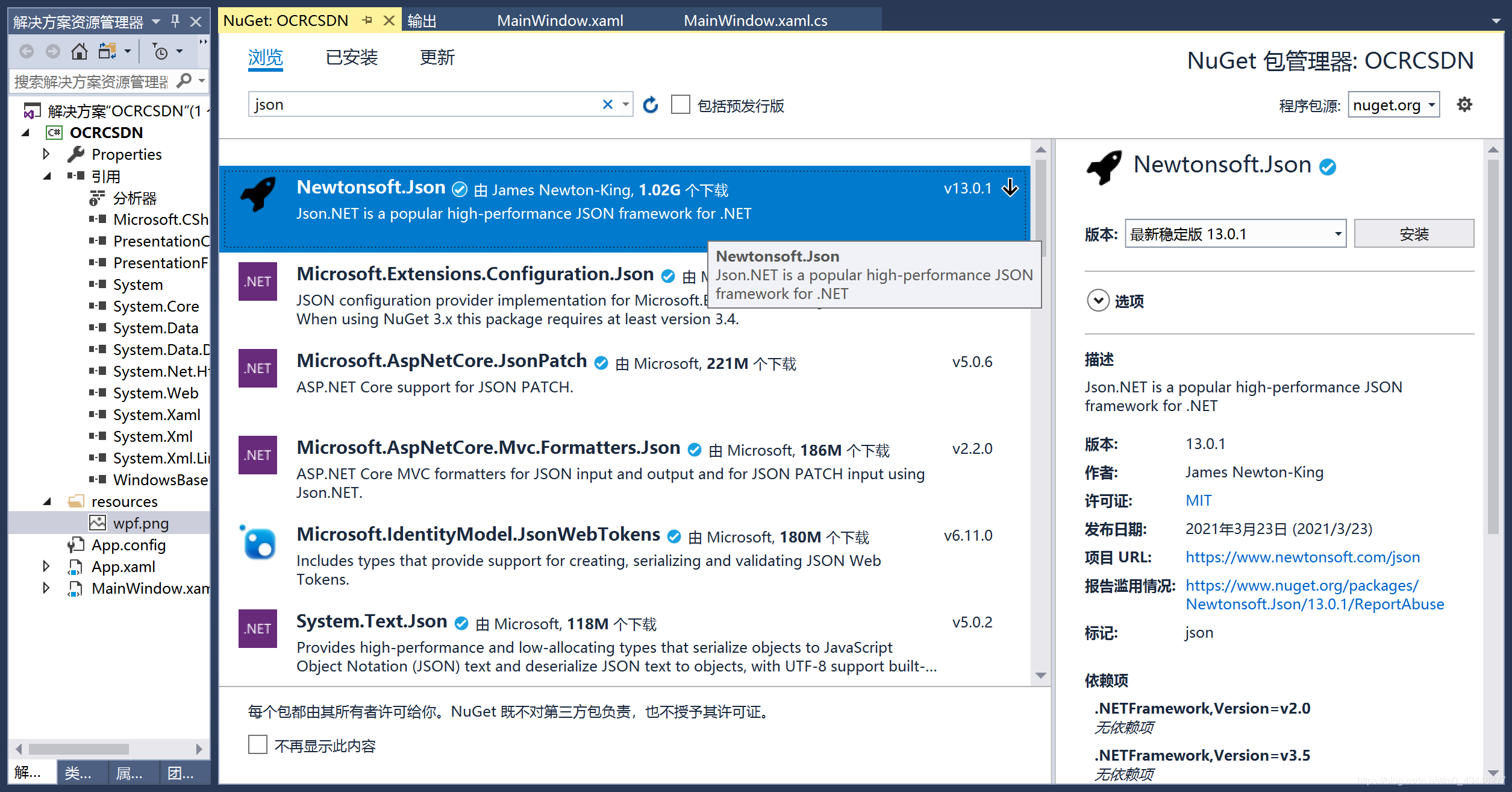Open NuGet settings gear icon
1512x792 pixels.
[1464, 105]
